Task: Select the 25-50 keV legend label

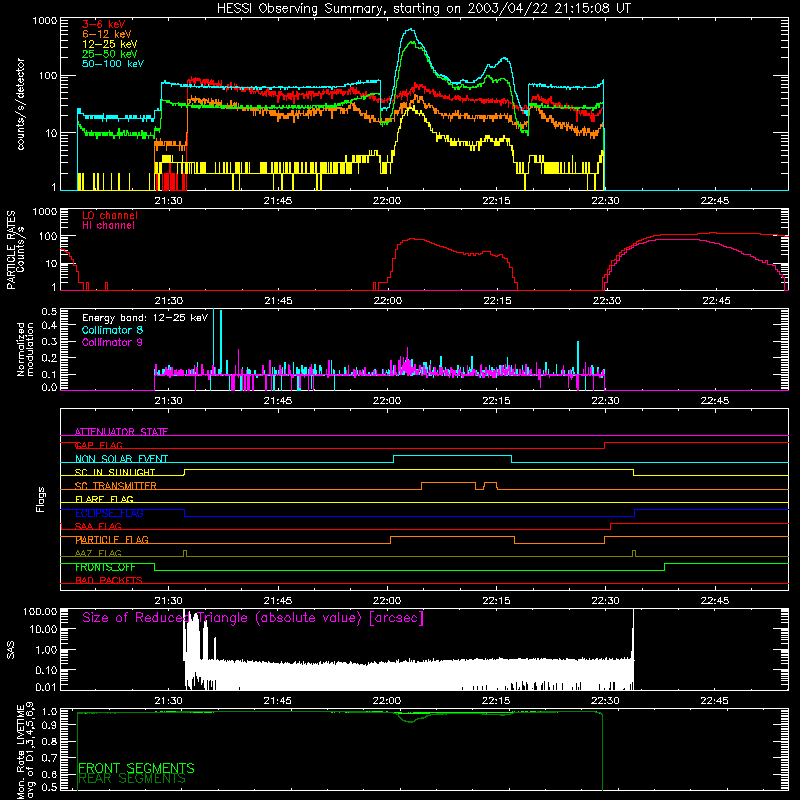Action: coord(110,54)
